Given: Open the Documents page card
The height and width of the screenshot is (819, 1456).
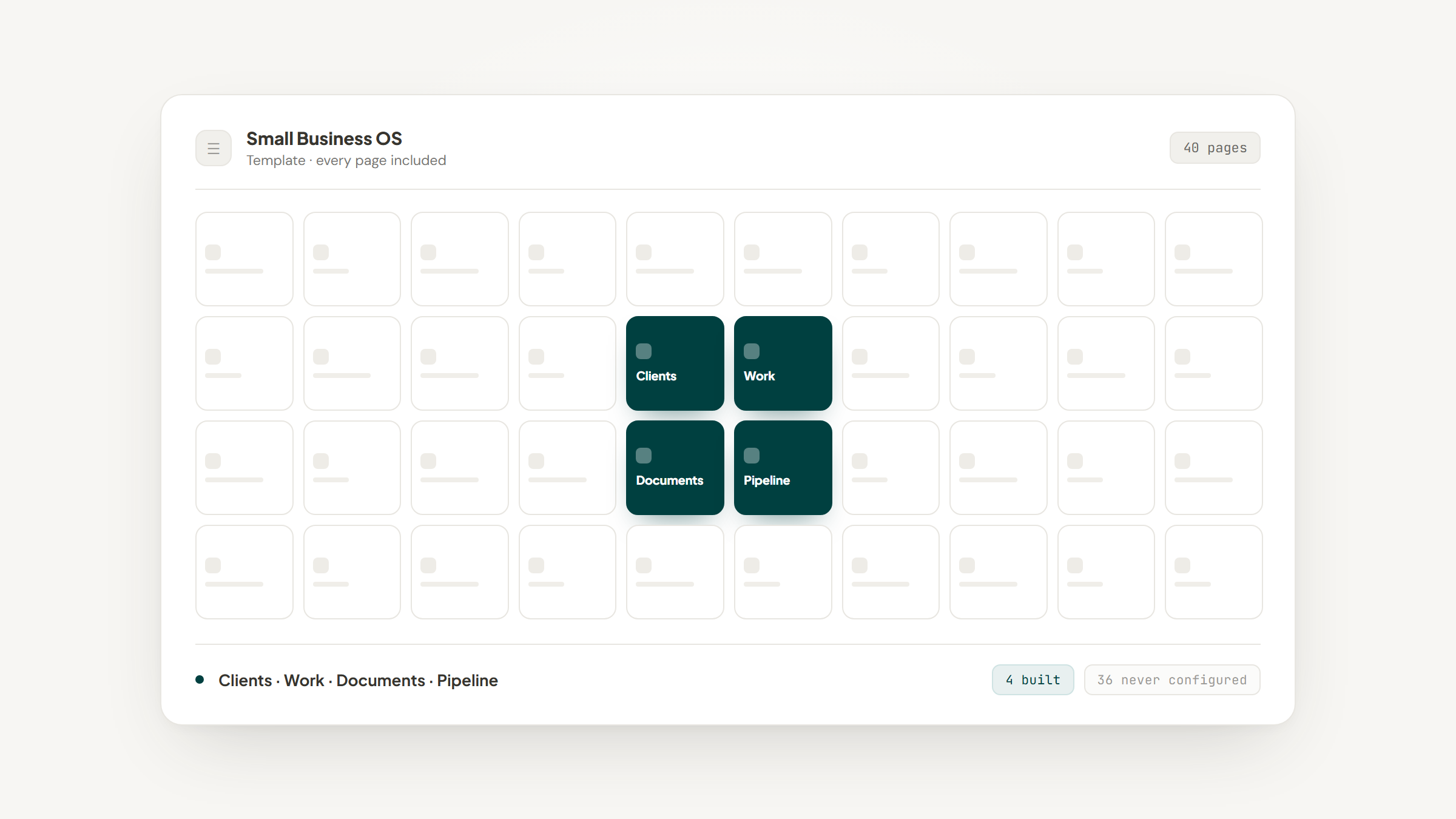Looking at the screenshot, I should pyautogui.click(x=675, y=468).
